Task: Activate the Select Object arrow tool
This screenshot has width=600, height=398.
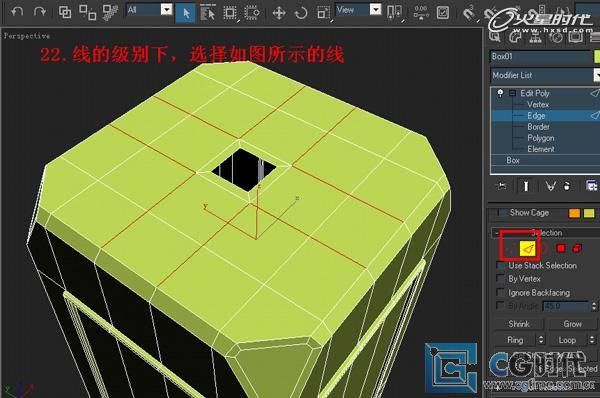Action: [186, 13]
